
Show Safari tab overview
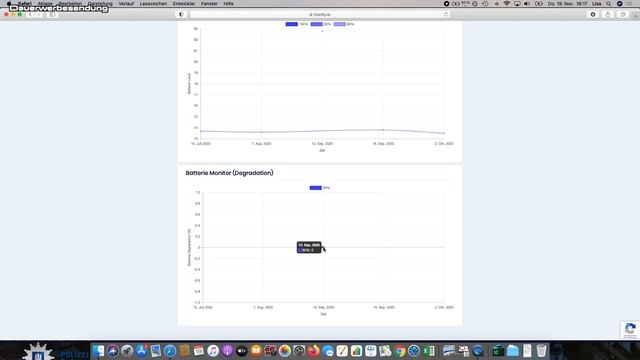click(x=622, y=14)
